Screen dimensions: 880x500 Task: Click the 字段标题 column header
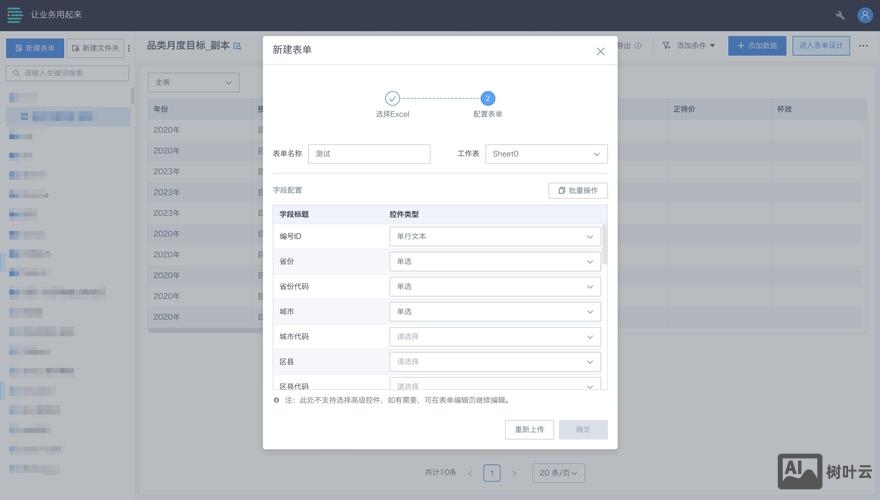click(x=294, y=214)
